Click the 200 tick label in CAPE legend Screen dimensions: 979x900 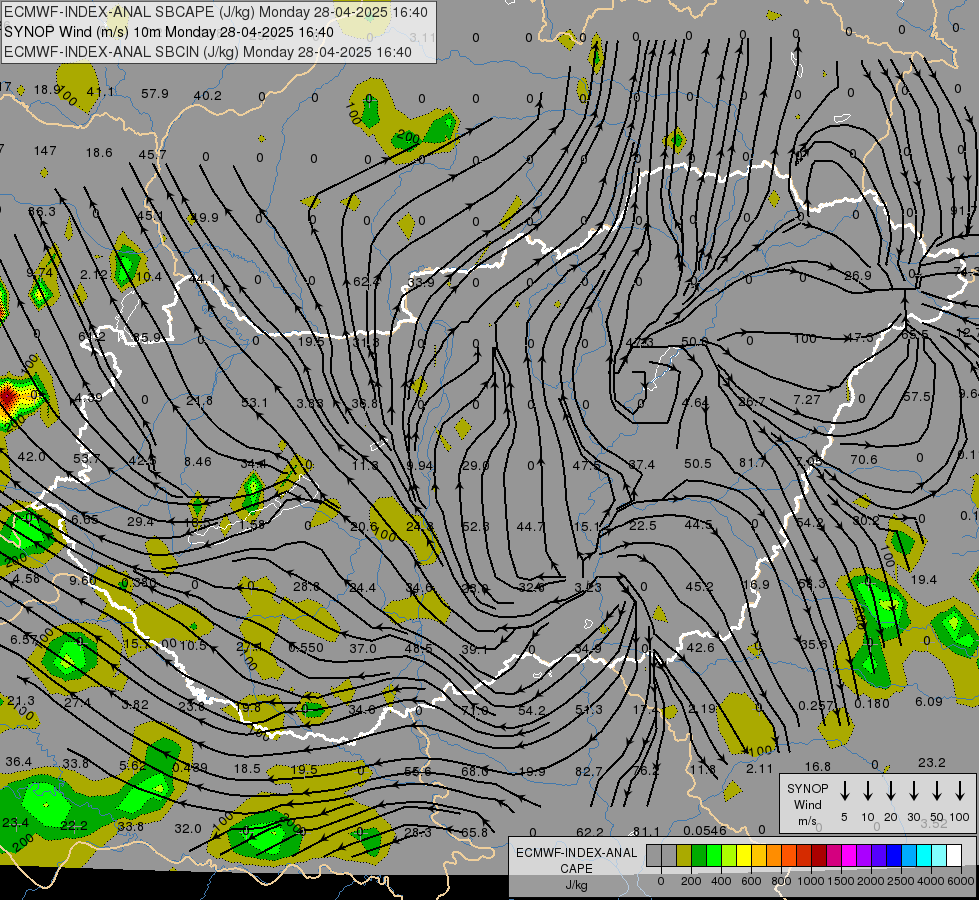[691, 881]
